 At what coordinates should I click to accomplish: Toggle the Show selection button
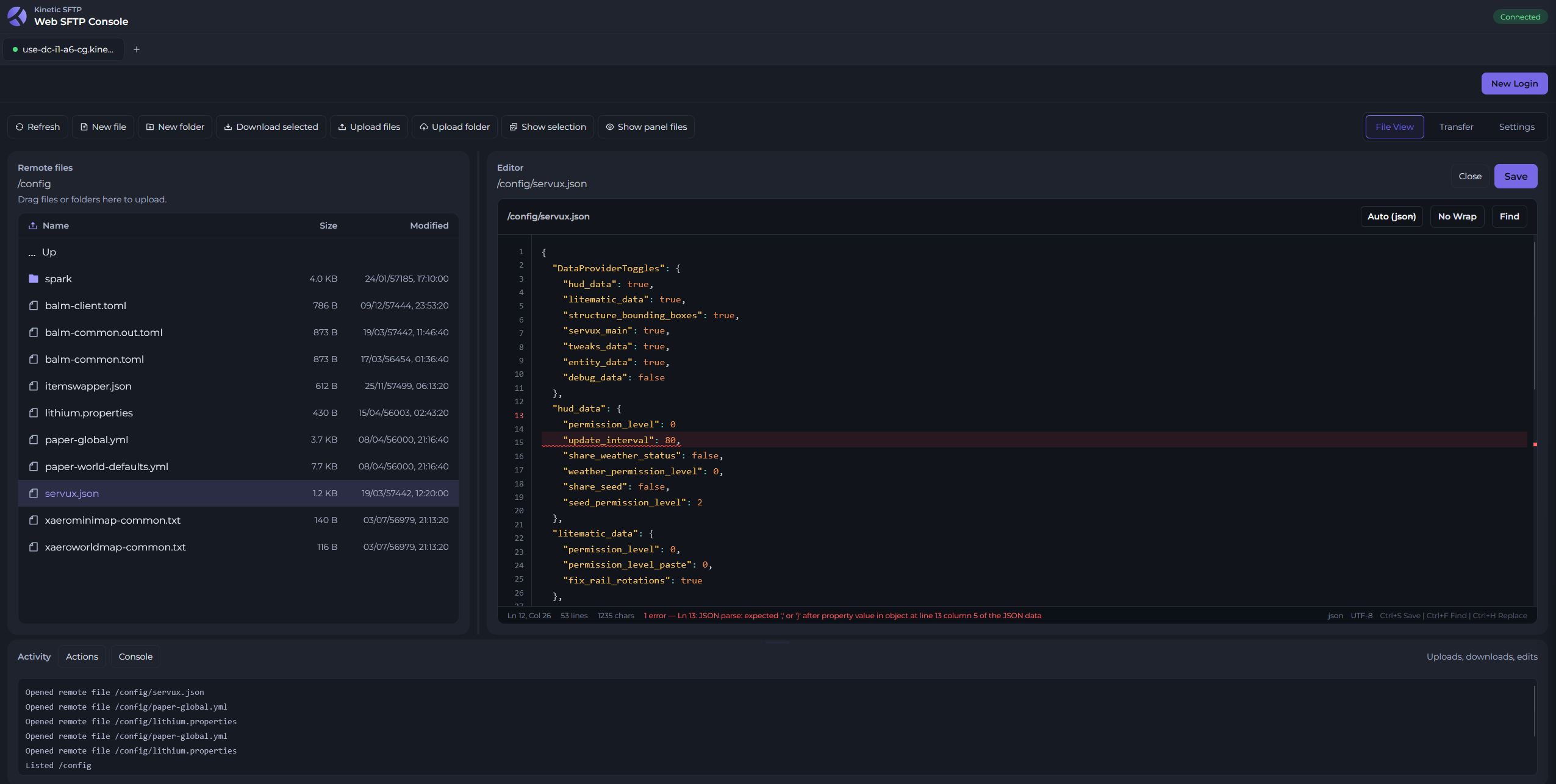point(547,127)
